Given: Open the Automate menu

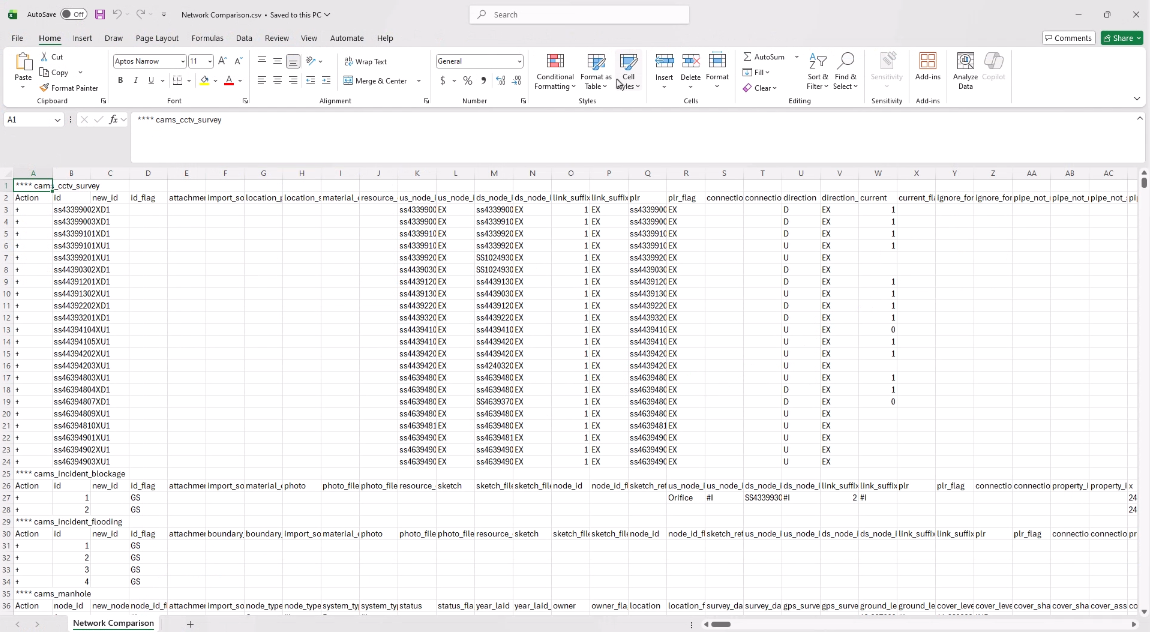Looking at the screenshot, I should pos(345,38).
